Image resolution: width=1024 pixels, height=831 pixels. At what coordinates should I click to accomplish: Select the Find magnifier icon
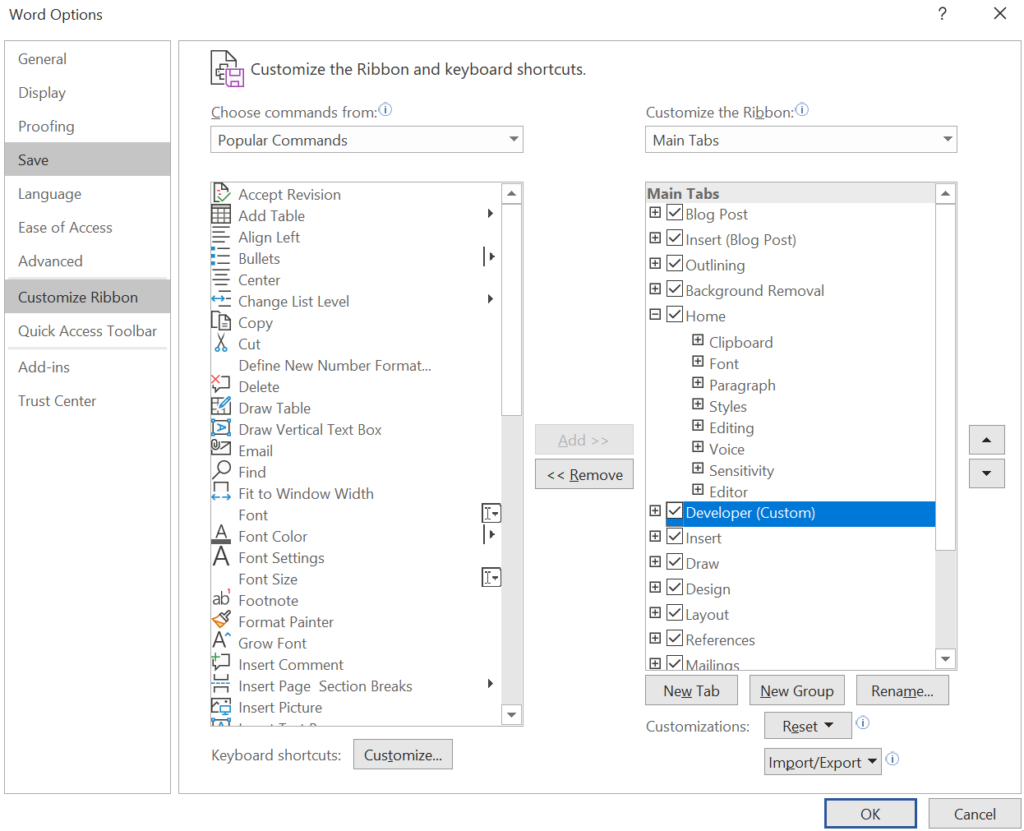tap(221, 472)
